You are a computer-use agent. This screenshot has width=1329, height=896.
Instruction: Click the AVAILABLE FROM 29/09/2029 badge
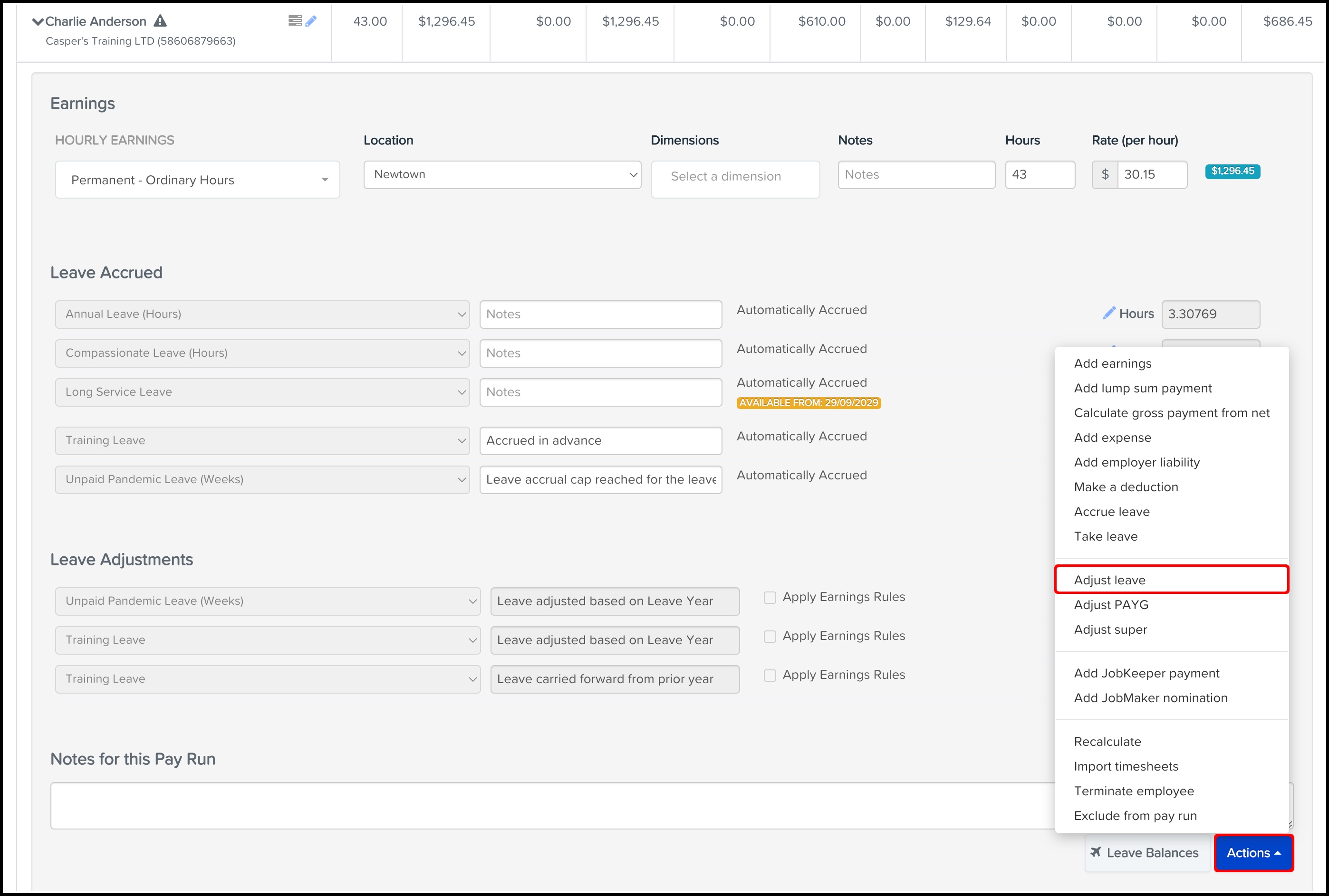point(808,403)
